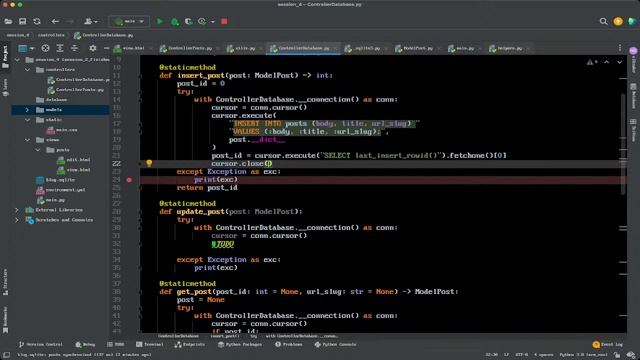Viewport: 640px width, 360px height.
Task: Collapse the posts folder in the tree
Action: pyautogui.click(x=38, y=150)
